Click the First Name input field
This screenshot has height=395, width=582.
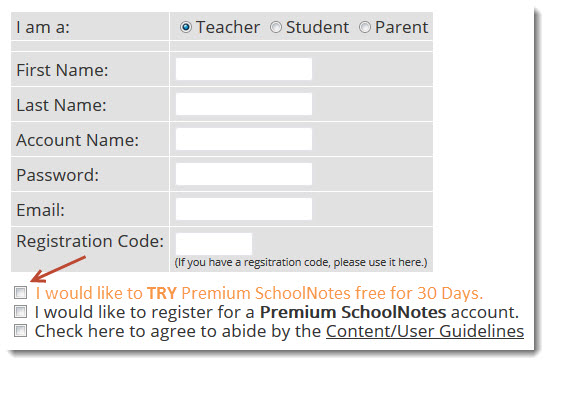244,69
